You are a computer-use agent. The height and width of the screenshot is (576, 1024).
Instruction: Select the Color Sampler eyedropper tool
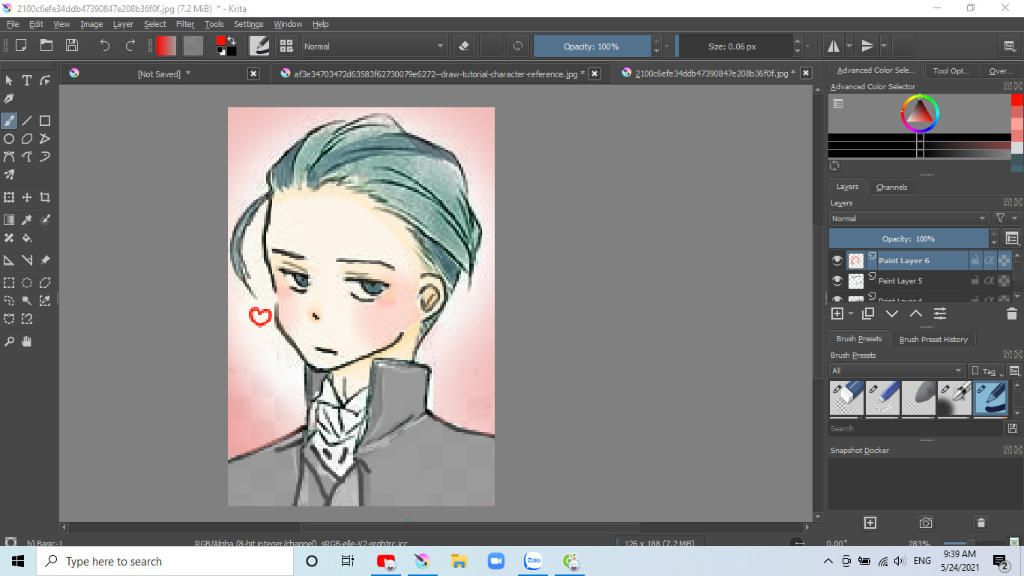(x=27, y=219)
